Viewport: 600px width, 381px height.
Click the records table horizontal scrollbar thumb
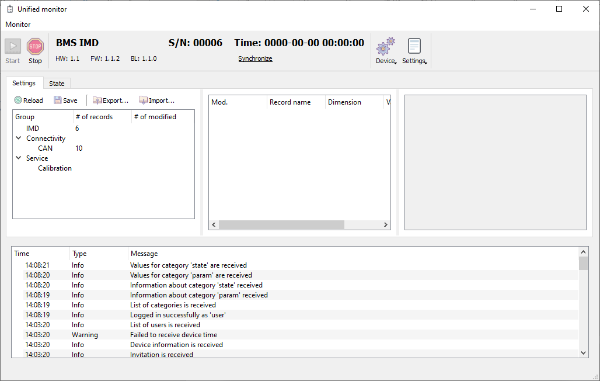point(281,225)
